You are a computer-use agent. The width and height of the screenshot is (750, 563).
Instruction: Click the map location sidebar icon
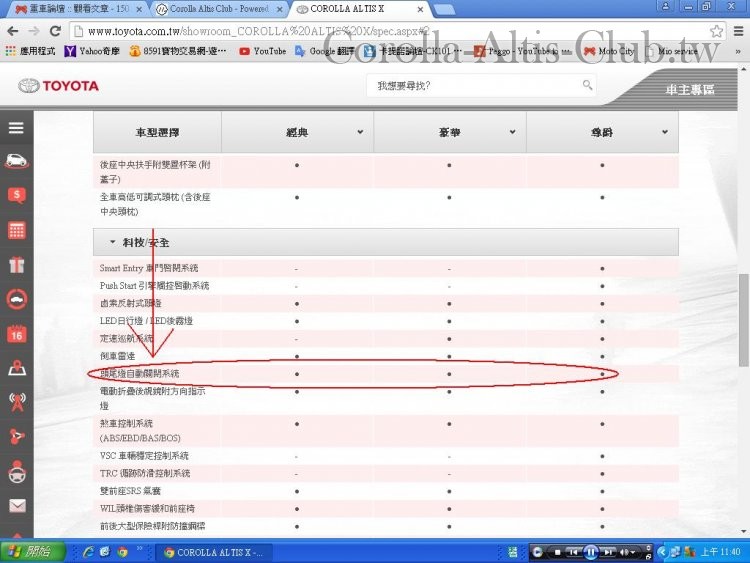point(17,368)
